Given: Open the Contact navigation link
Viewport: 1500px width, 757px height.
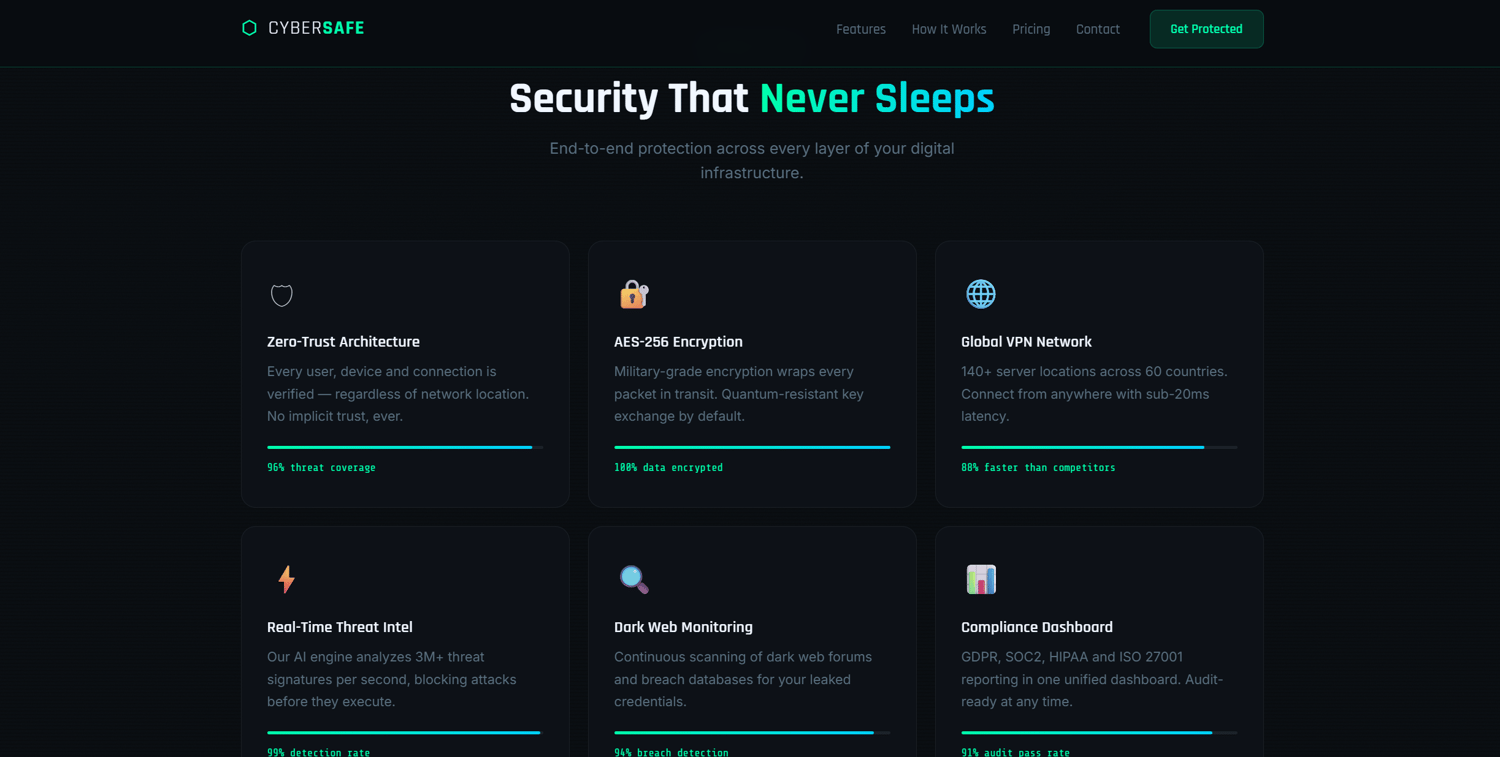Looking at the screenshot, I should 1098,29.
